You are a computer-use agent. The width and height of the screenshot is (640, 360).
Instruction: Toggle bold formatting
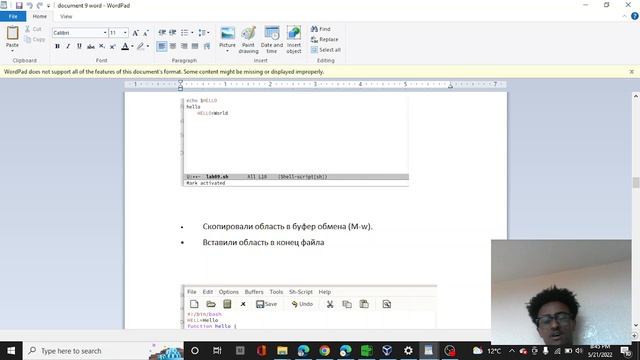coord(57,46)
